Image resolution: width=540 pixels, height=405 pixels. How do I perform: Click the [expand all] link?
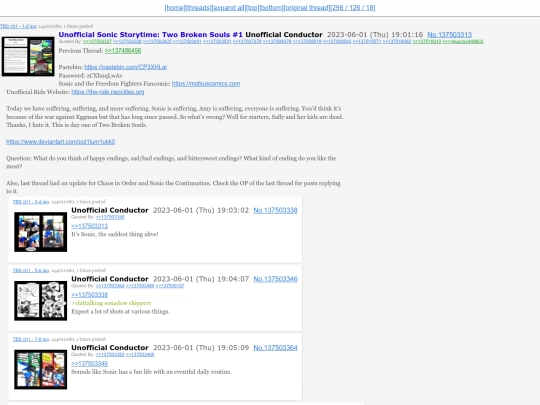pyautogui.click(x=228, y=8)
